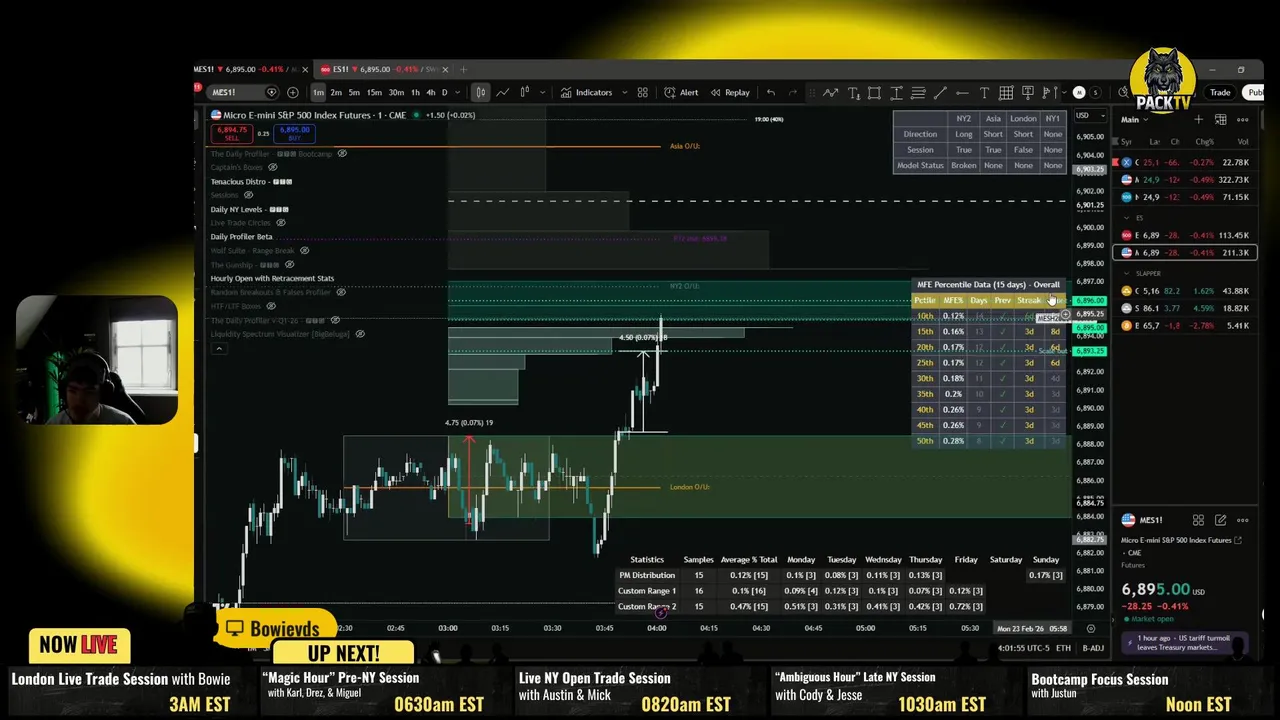1280x720 pixels.
Task: Open the timeframe interval dropdown arrow
Action: click(x=458, y=92)
